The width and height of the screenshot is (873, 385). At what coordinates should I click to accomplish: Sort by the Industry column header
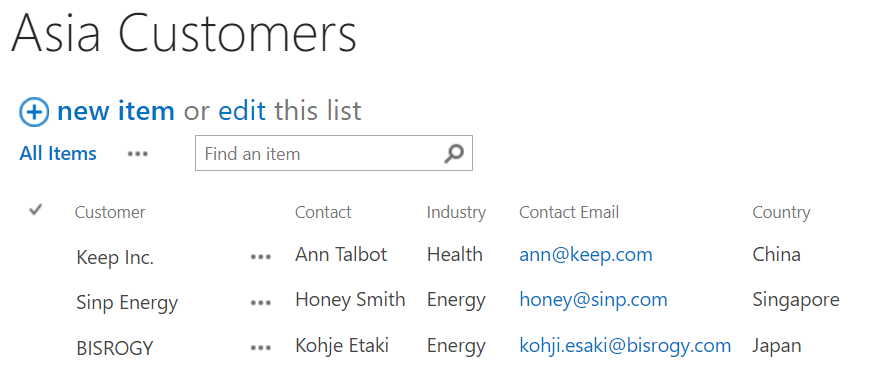456,212
